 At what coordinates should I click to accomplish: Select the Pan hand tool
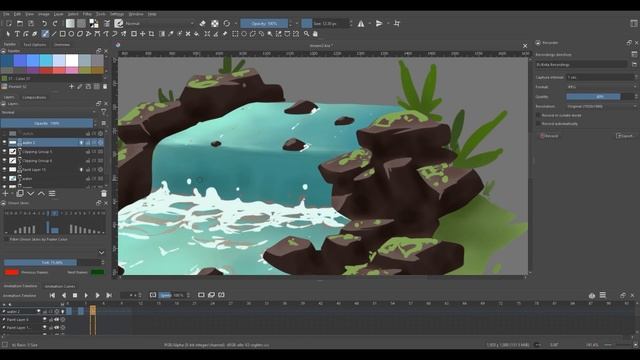click(315, 34)
